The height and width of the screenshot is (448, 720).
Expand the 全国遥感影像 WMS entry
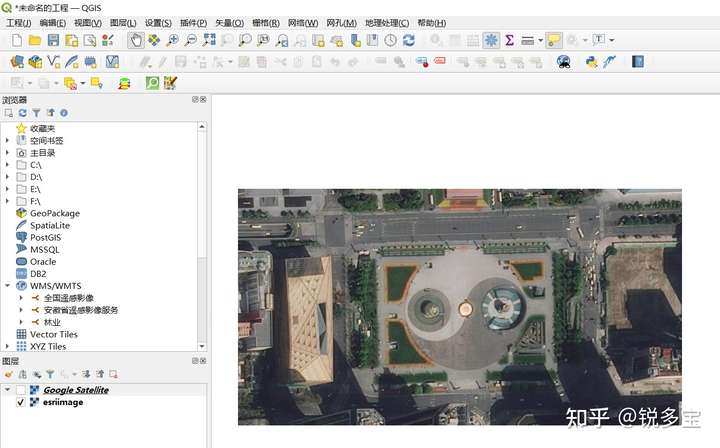21,298
